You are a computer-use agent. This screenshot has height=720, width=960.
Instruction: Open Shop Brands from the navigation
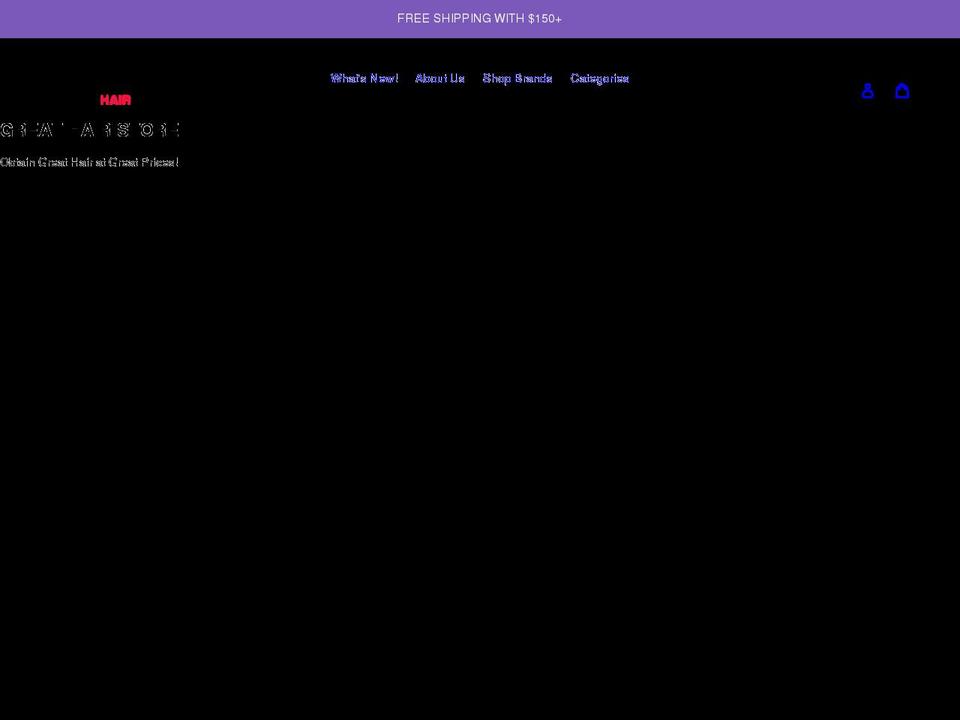coord(516,78)
